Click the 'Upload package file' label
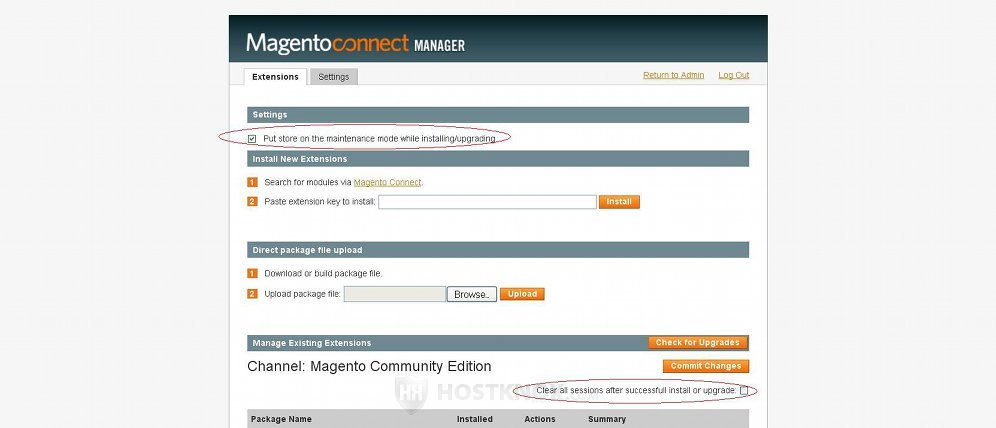This screenshot has width=996, height=428. (x=302, y=294)
